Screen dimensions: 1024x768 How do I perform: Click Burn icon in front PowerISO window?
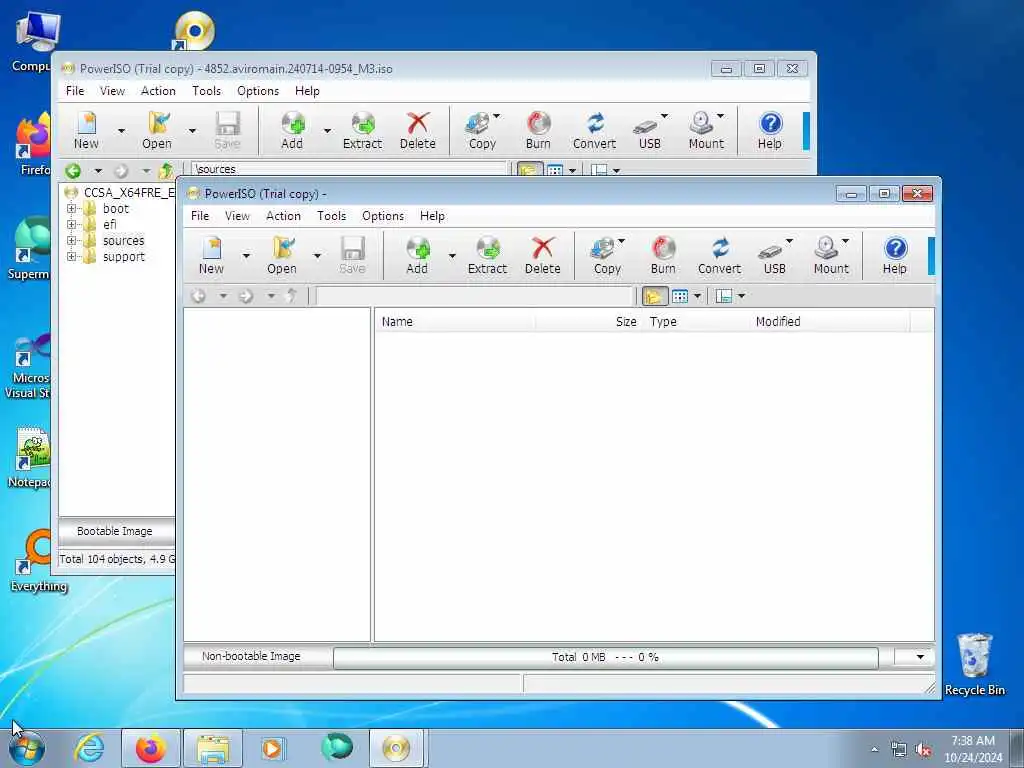click(663, 255)
